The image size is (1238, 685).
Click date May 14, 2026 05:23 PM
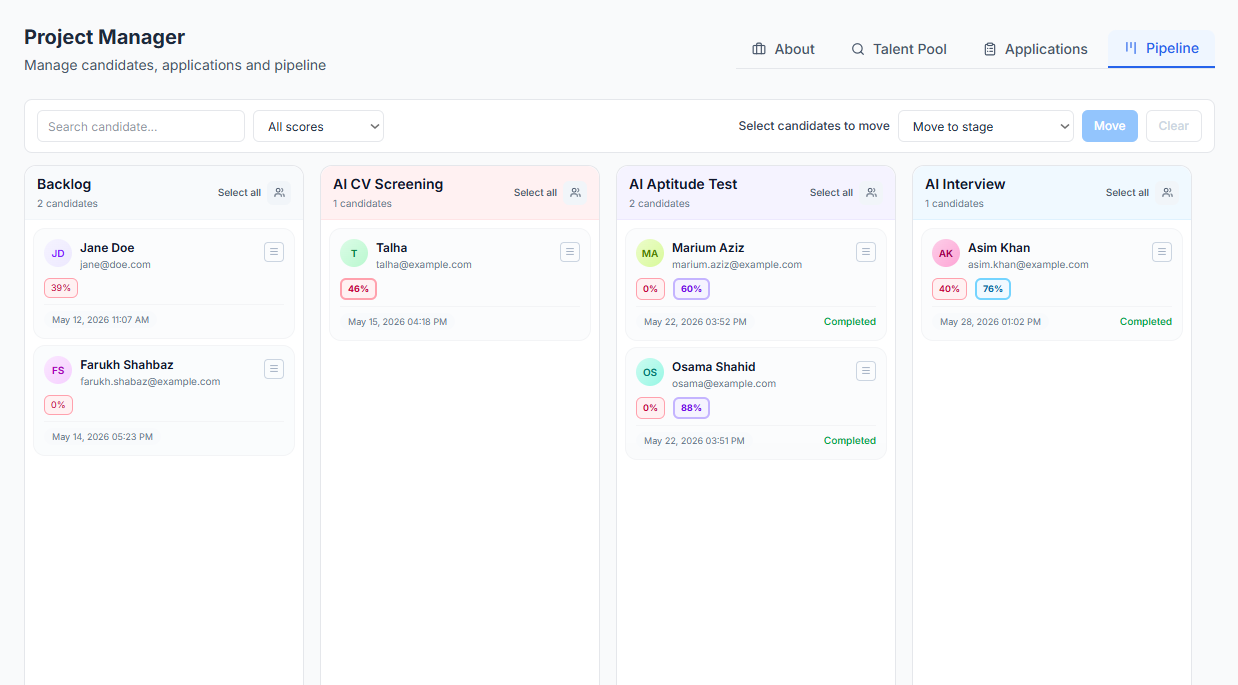click(x=102, y=437)
